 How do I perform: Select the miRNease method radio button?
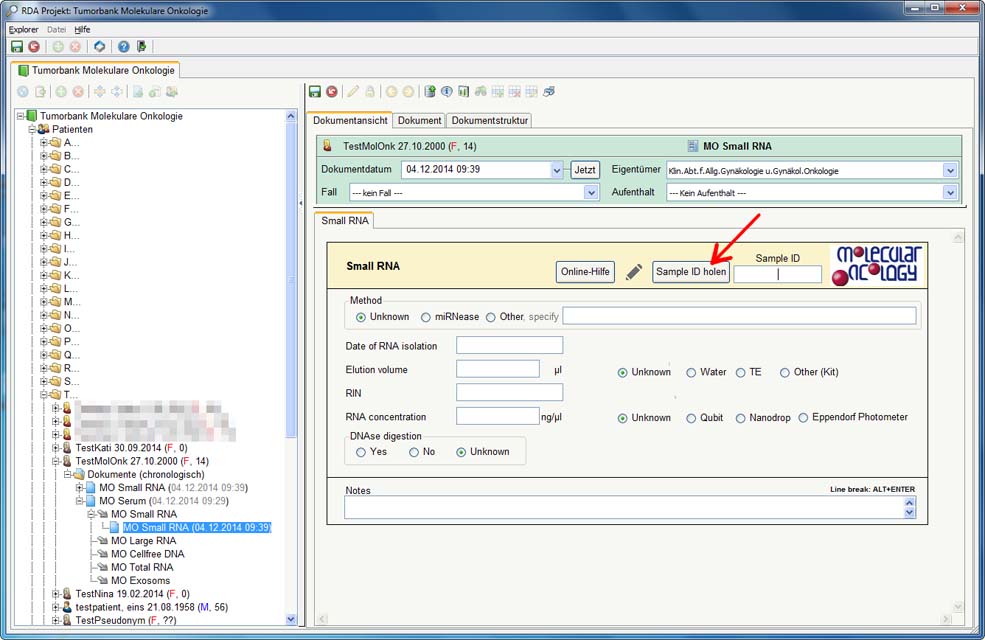click(x=426, y=317)
